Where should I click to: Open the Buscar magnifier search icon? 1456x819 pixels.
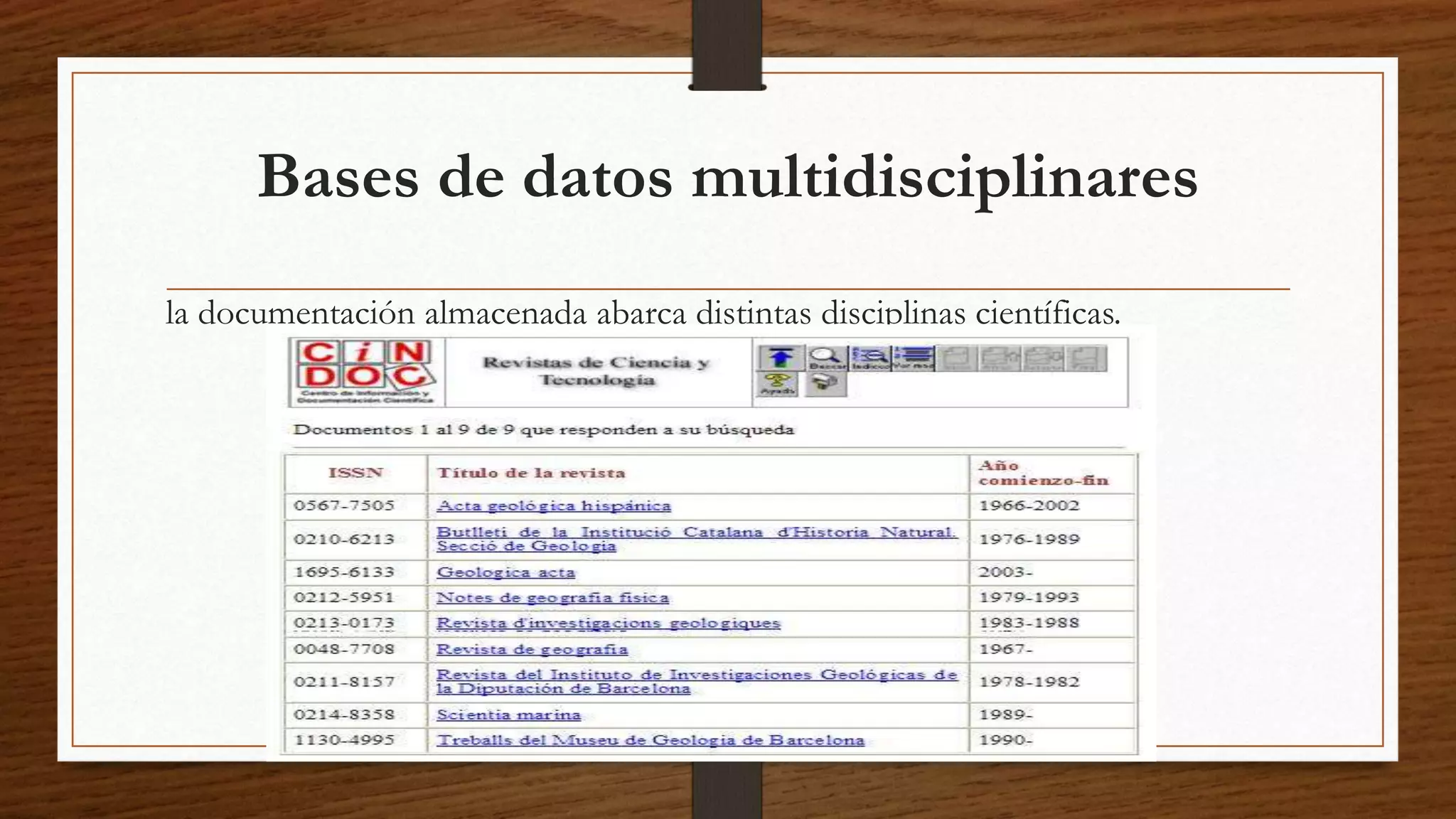826,358
